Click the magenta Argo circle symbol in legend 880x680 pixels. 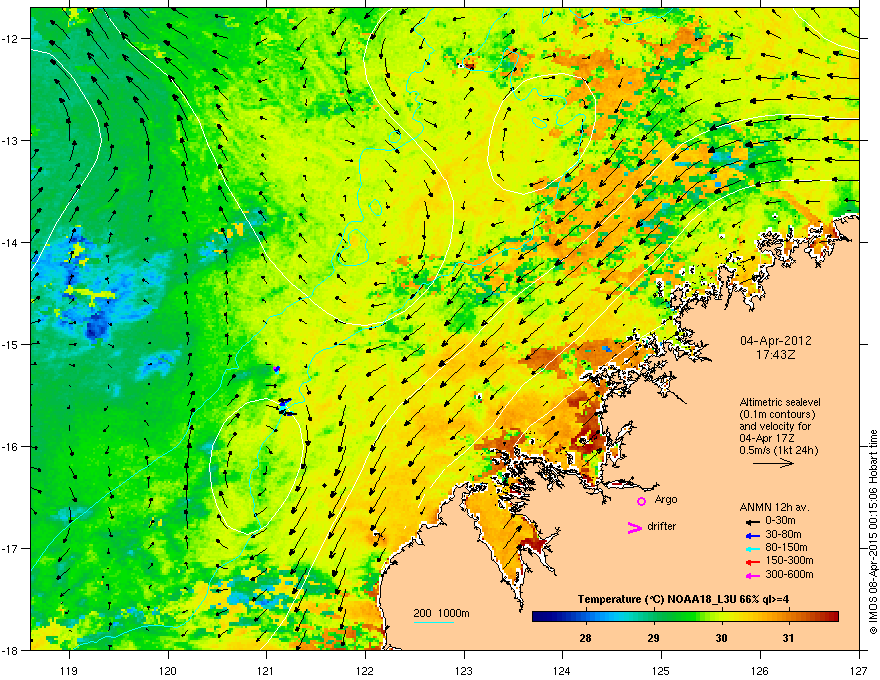point(641,501)
